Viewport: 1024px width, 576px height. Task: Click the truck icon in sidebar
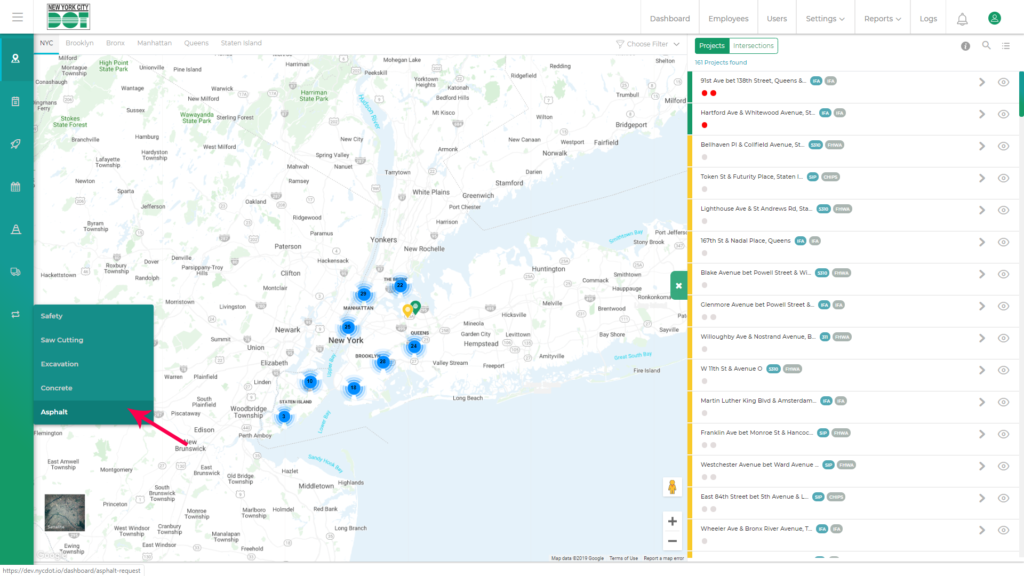[16, 271]
